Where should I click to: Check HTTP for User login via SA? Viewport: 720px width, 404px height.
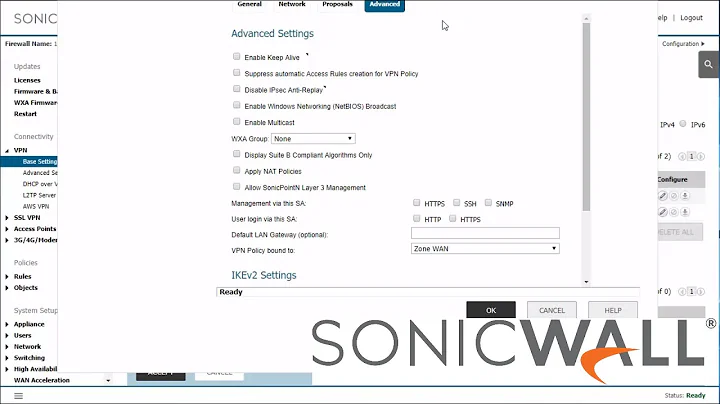416,219
